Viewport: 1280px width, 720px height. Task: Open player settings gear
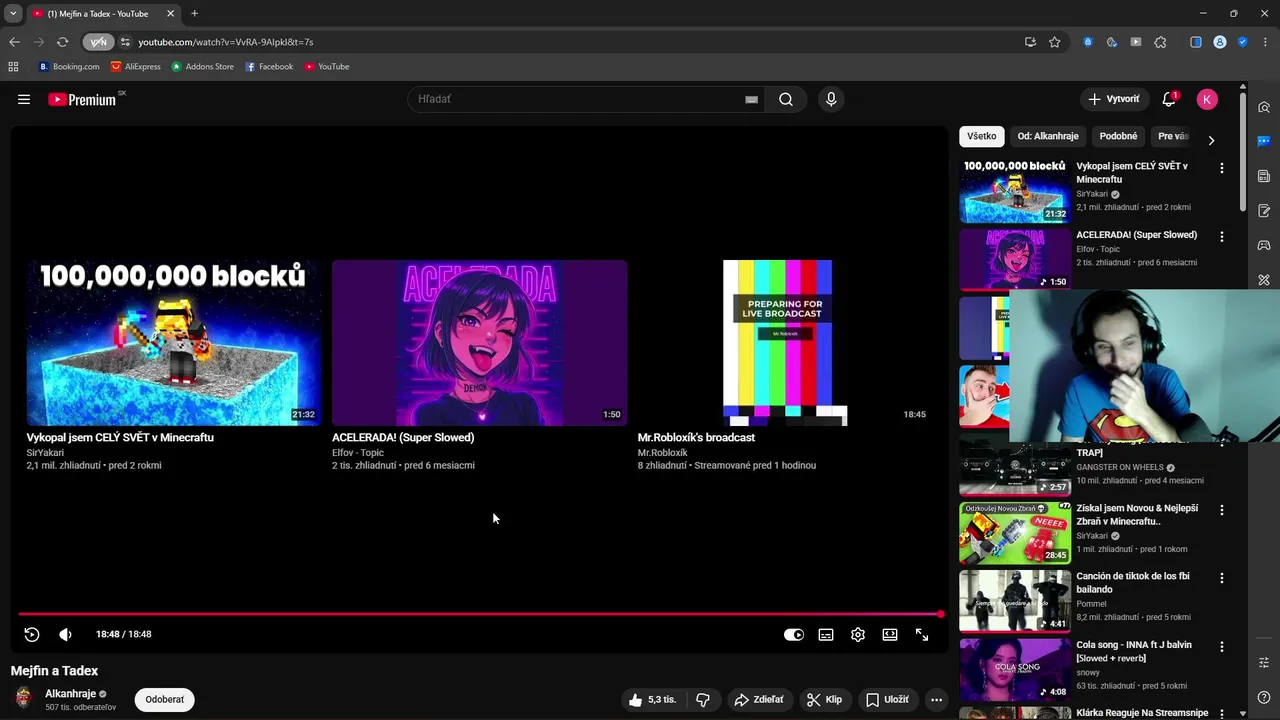(858, 634)
